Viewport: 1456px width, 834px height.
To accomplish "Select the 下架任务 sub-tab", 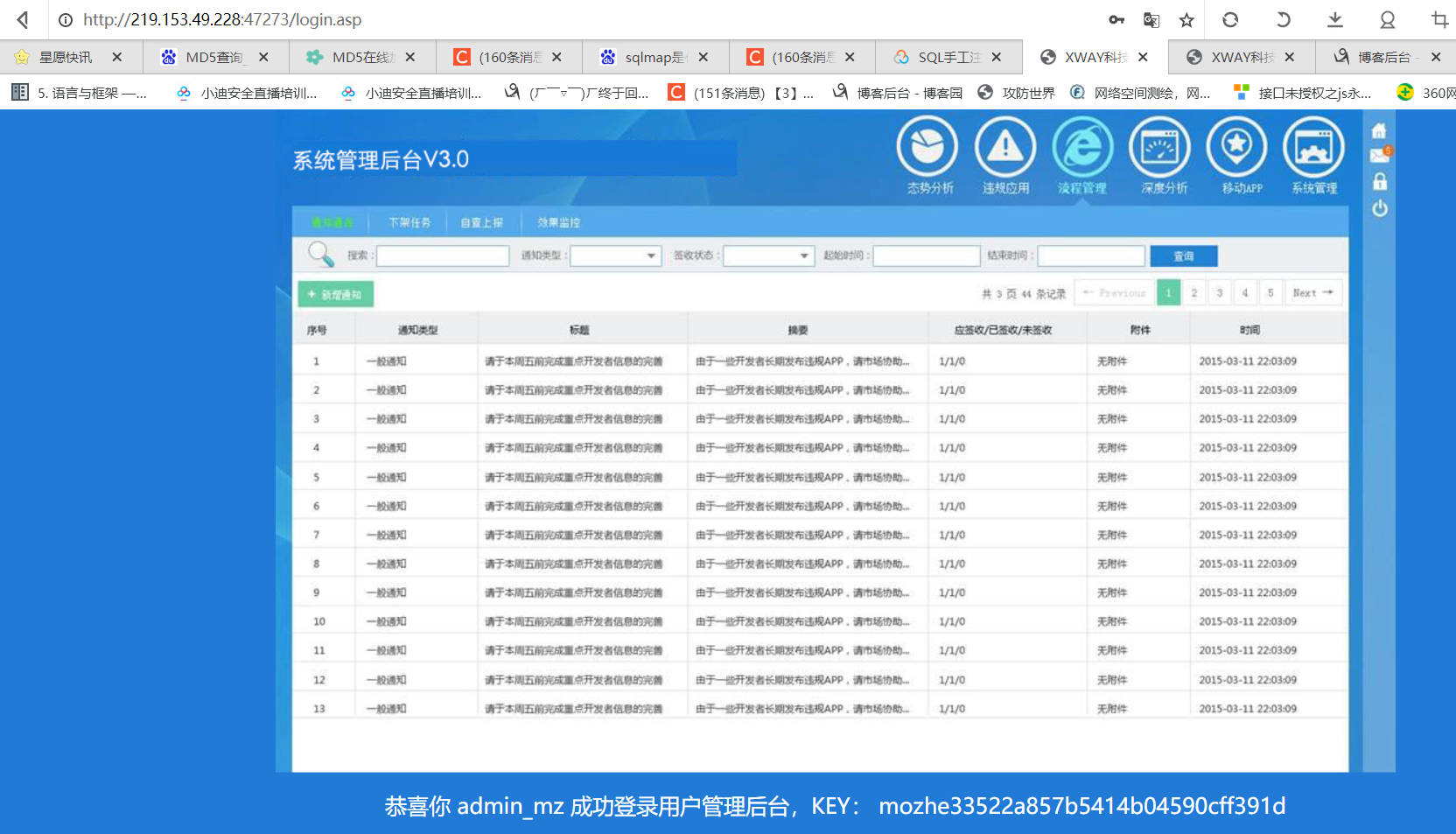I will click(x=409, y=222).
